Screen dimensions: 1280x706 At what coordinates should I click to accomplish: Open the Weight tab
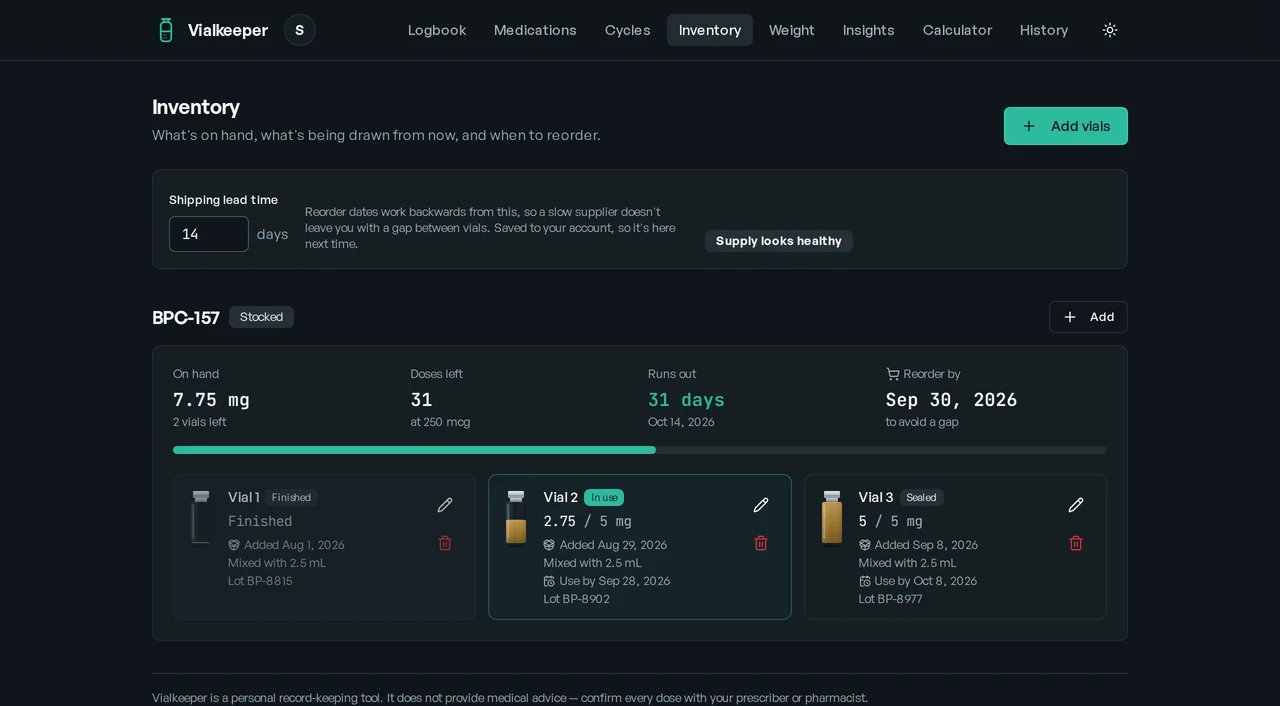pyautogui.click(x=792, y=30)
